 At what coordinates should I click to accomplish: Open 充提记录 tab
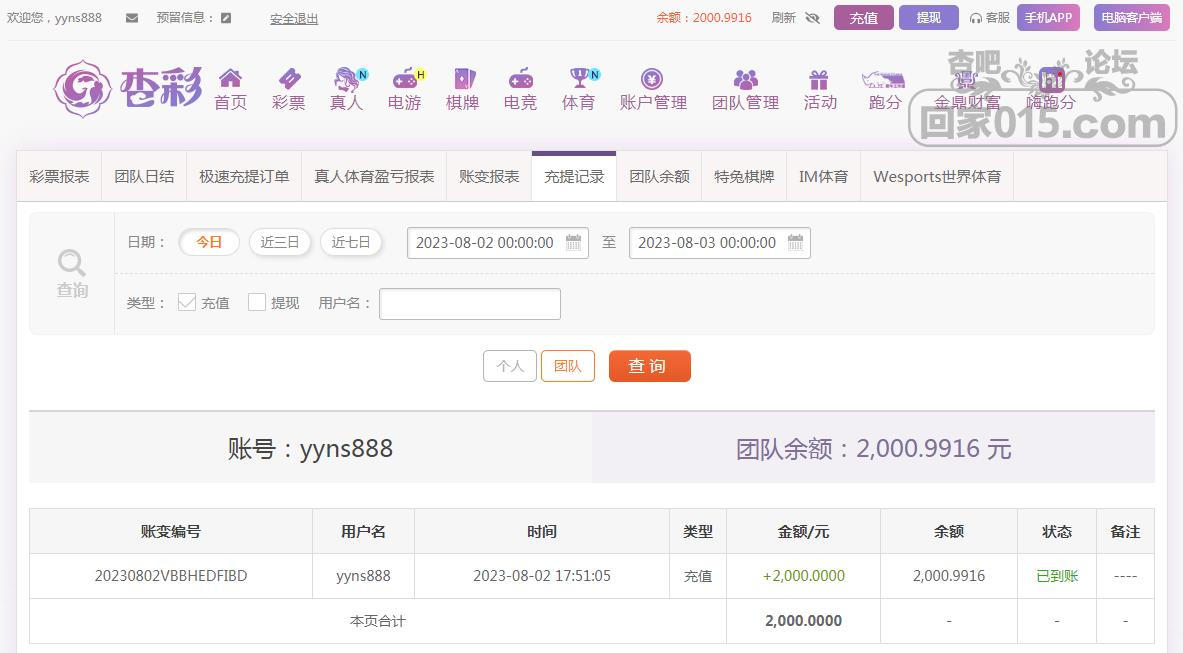(574, 176)
